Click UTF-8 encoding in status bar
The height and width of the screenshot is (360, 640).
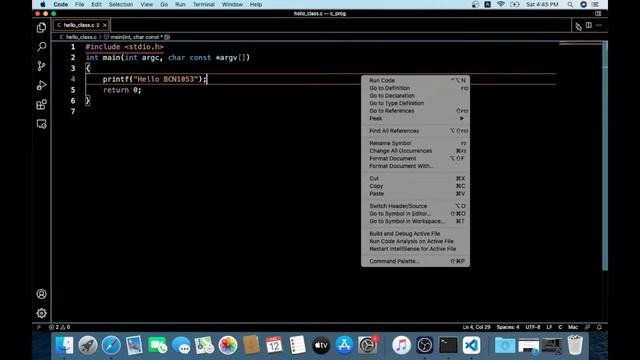click(533, 327)
